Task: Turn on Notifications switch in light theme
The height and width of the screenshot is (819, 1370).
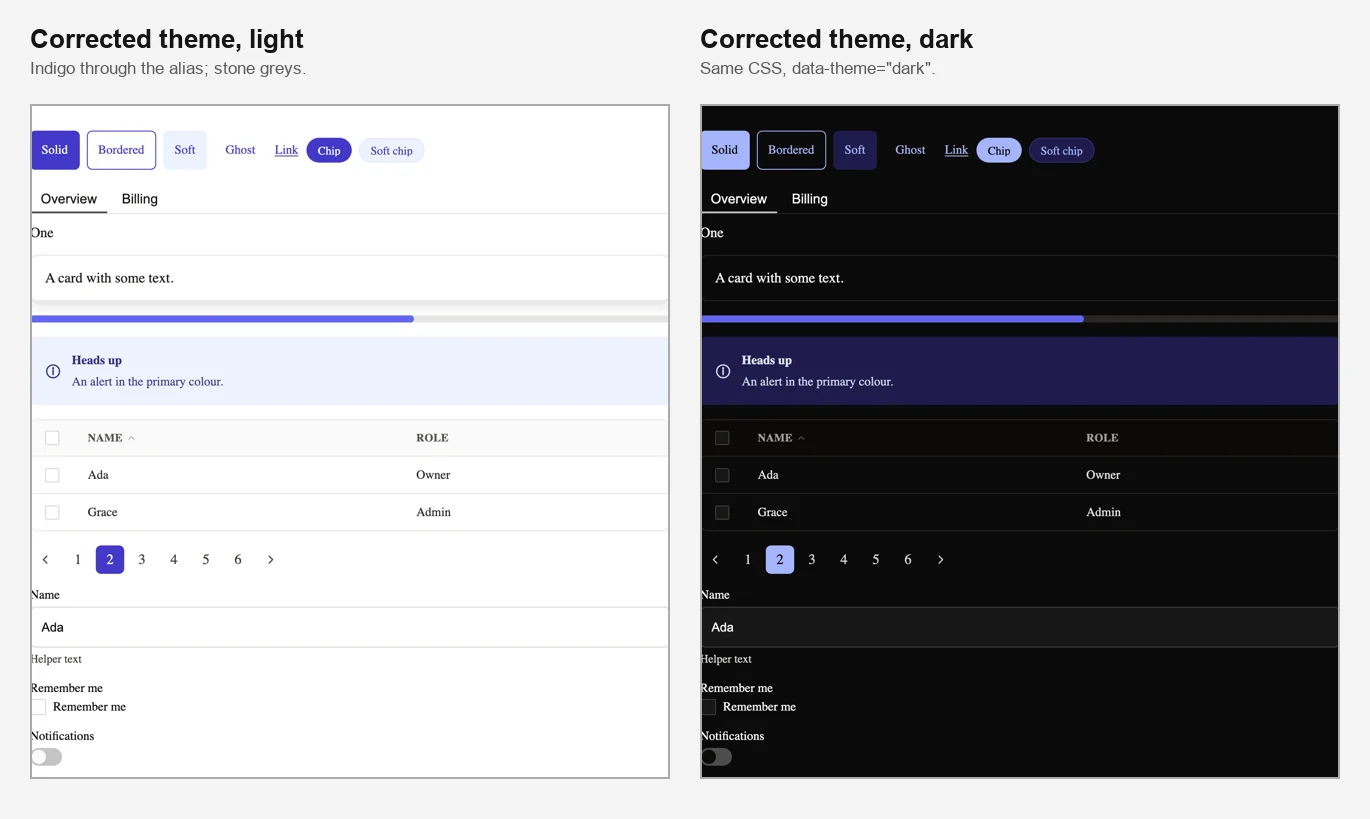Action: (46, 757)
